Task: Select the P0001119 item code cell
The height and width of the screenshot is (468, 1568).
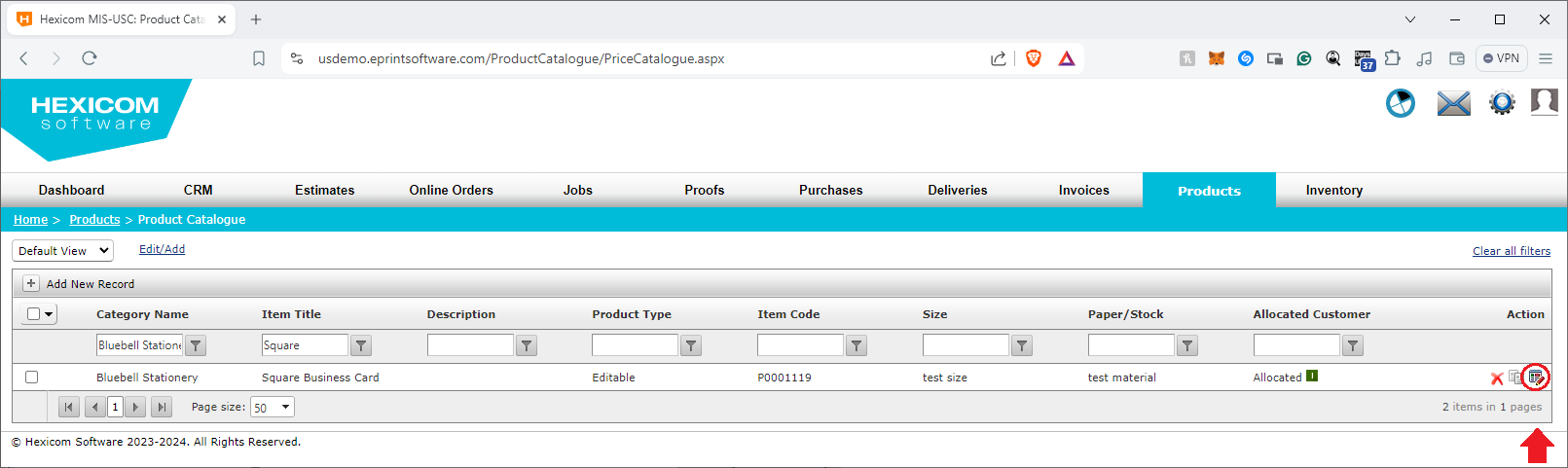Action: pos(784,378)
